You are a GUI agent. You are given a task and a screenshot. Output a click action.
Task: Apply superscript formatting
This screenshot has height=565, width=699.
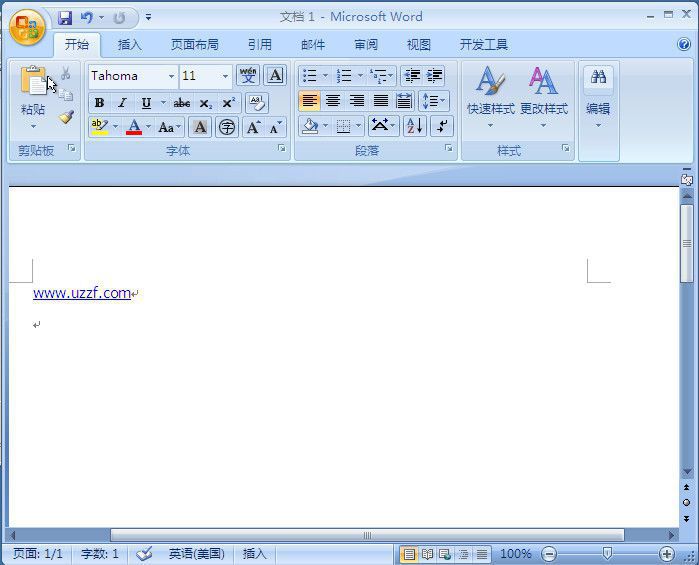229,103
